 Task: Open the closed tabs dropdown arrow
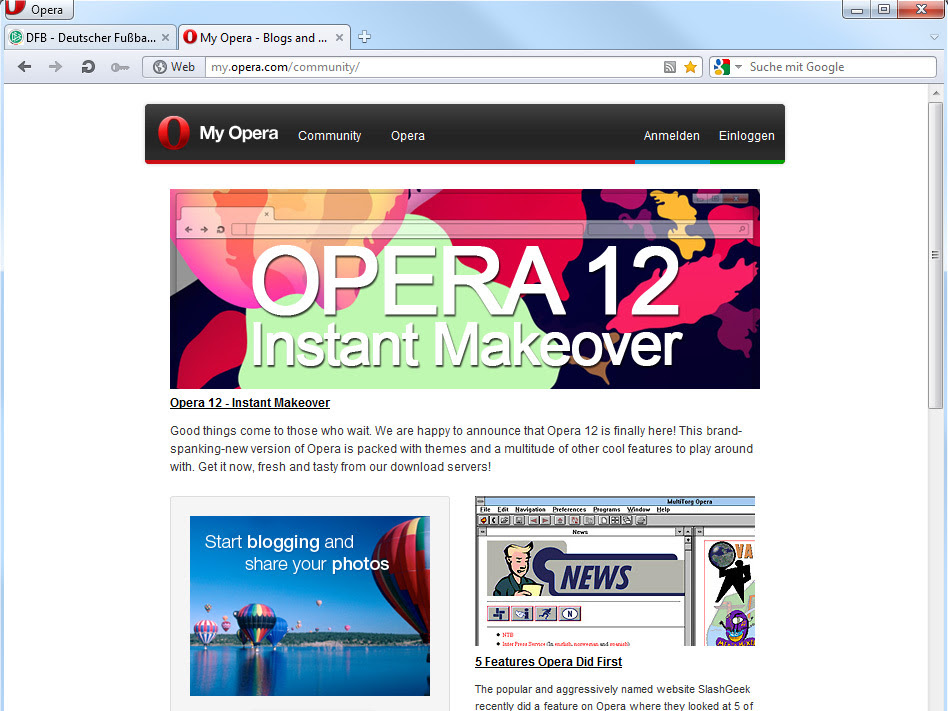(934, 37)
